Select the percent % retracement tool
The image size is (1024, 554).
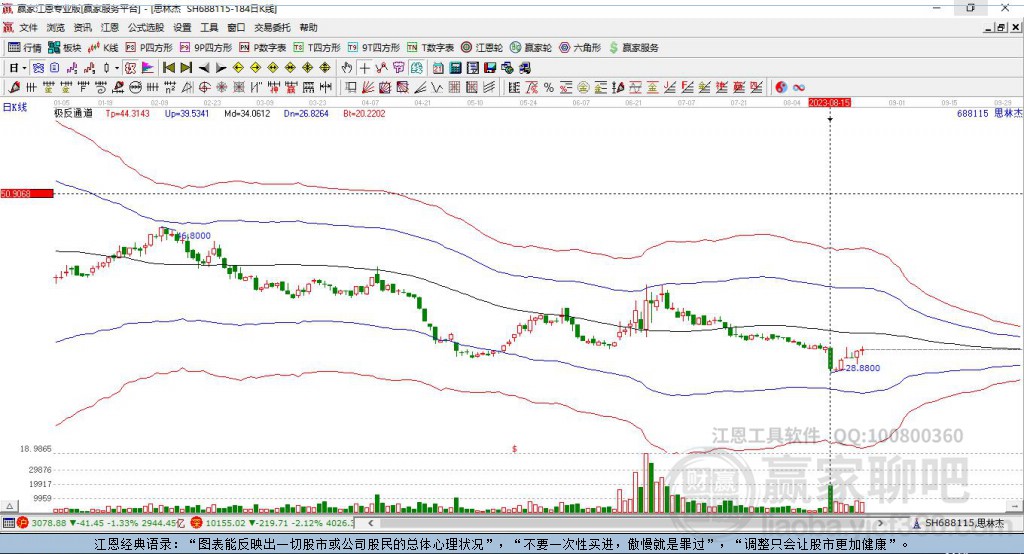tap(549, 88)
